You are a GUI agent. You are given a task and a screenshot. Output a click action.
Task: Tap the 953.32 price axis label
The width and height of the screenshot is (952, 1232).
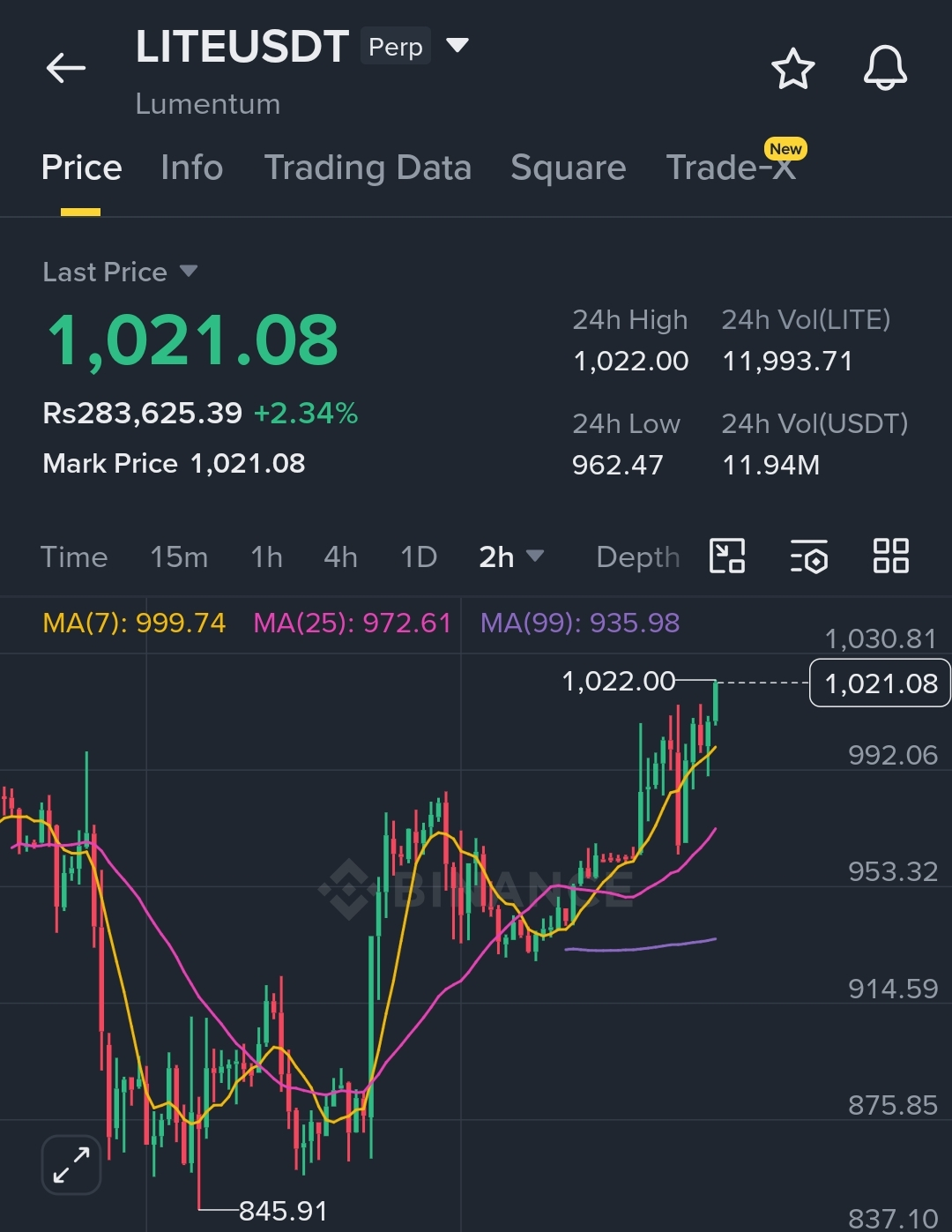pos(893,871)
